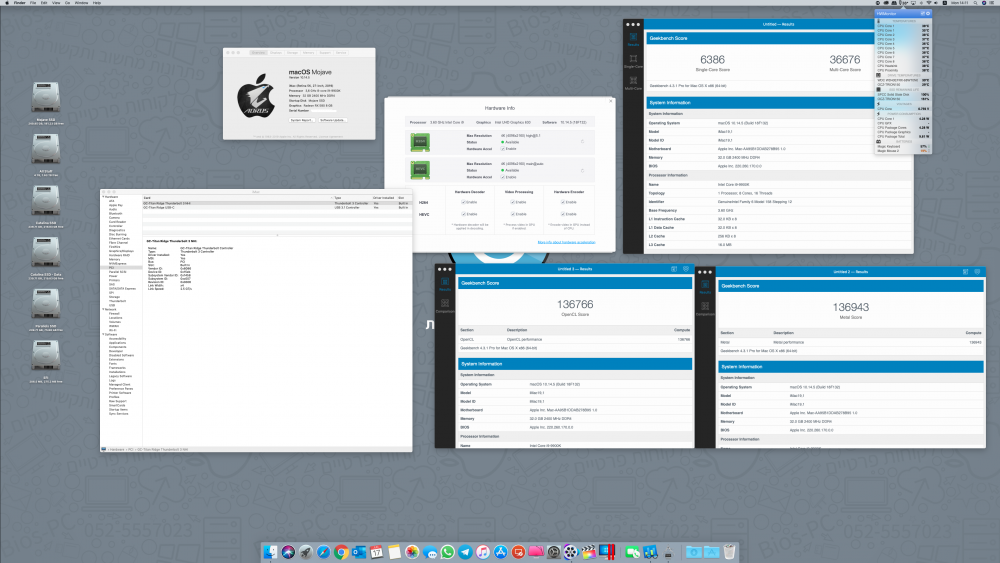Viewport: 1000px width, 563px height.
Task: Open Telegram from the Dock
Action: click(x=466, y=552)
